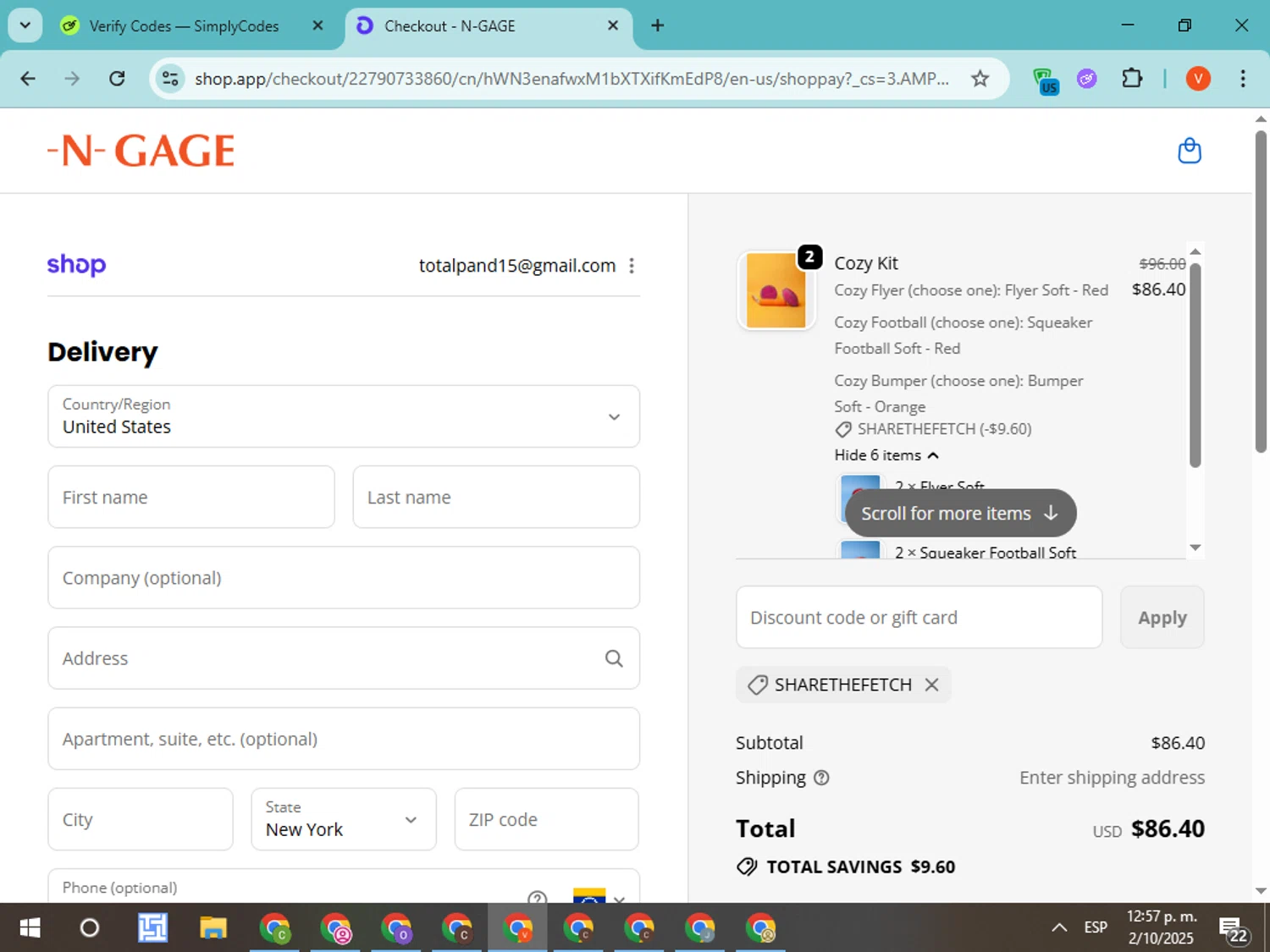This screenshot has width=1270, height=952.
Task: Click the ESP language indicator
Action: point(1096,927)
